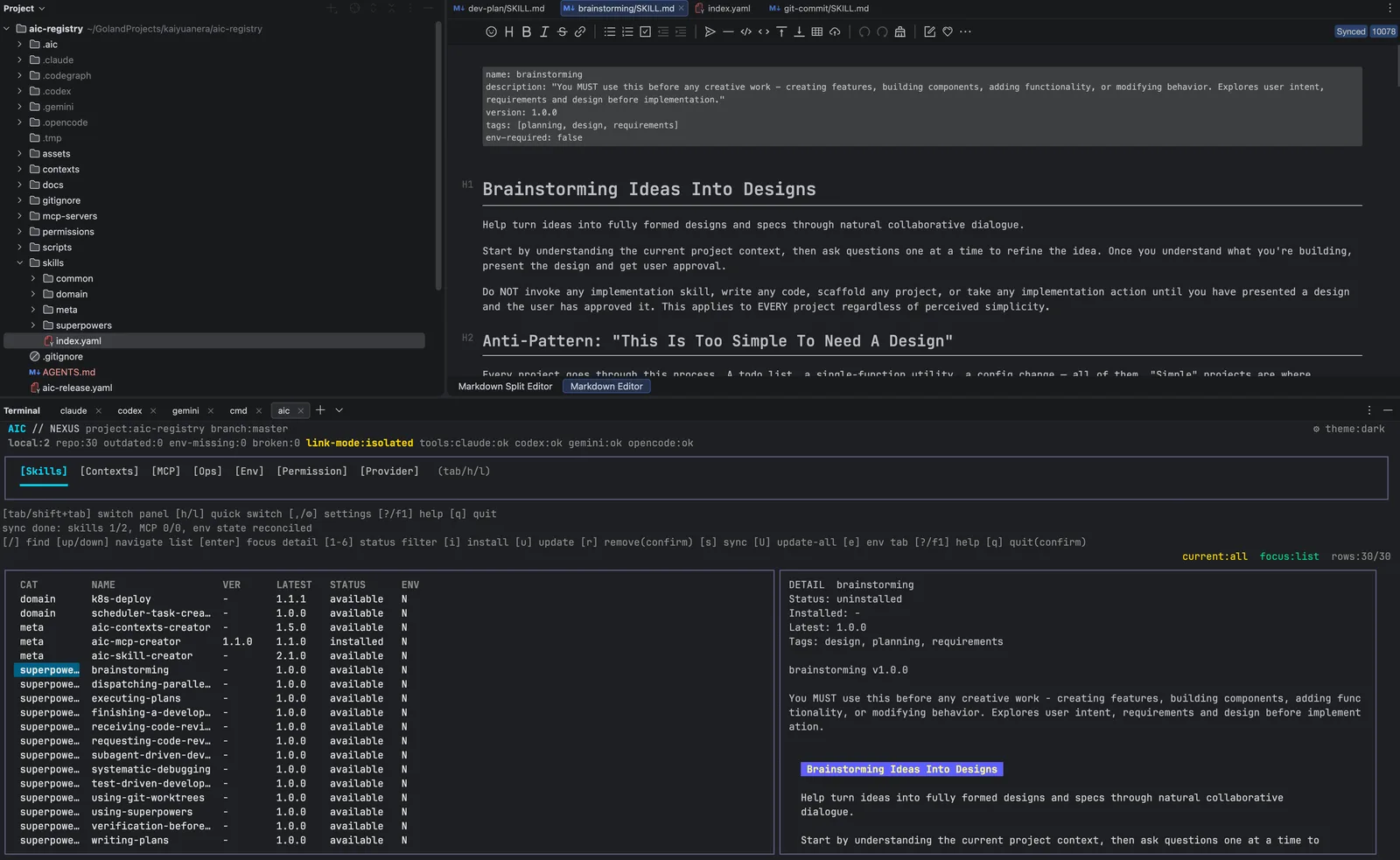
Task: Open aic-release.yaml in project tree
Action: tap(77, 388)
